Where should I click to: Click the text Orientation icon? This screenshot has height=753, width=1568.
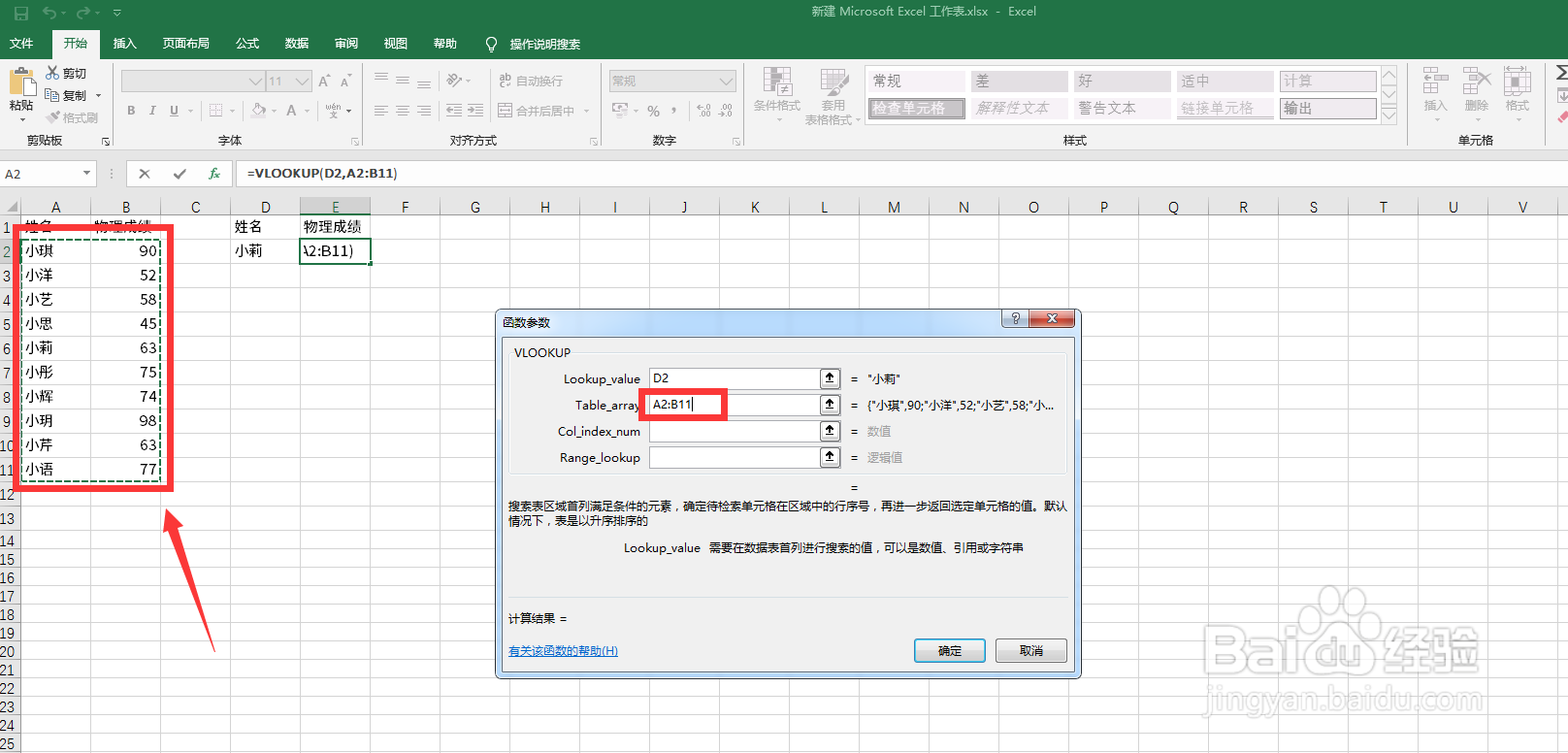coord(454,81)
